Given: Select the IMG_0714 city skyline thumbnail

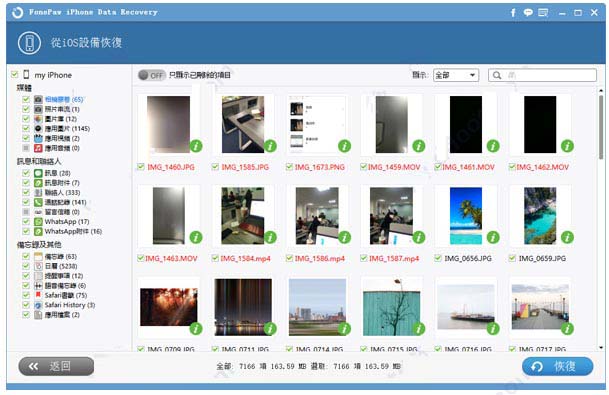Looking at the screenshot, I should (x=317, y=307).
